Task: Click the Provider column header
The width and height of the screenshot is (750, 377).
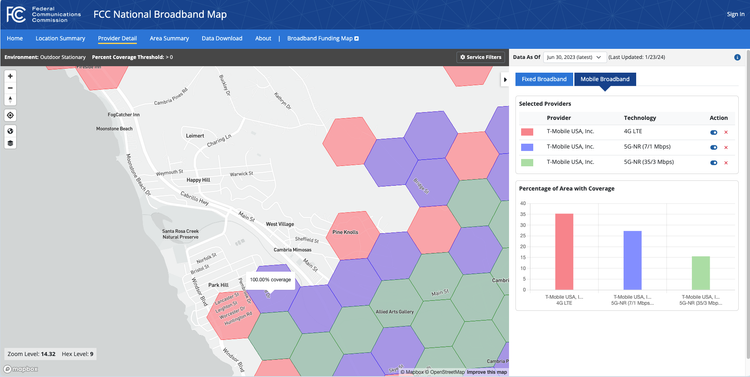Action: point(559,118)
